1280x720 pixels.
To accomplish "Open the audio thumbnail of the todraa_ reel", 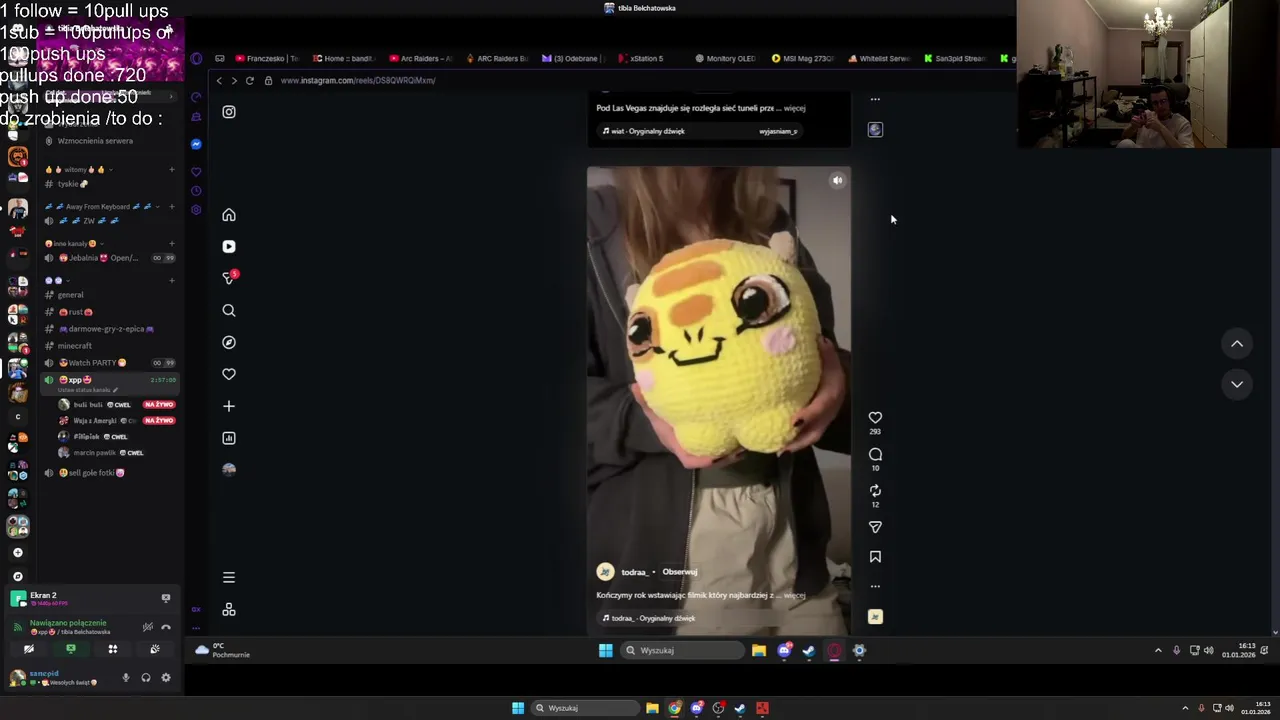I will [x=875, y=617].
